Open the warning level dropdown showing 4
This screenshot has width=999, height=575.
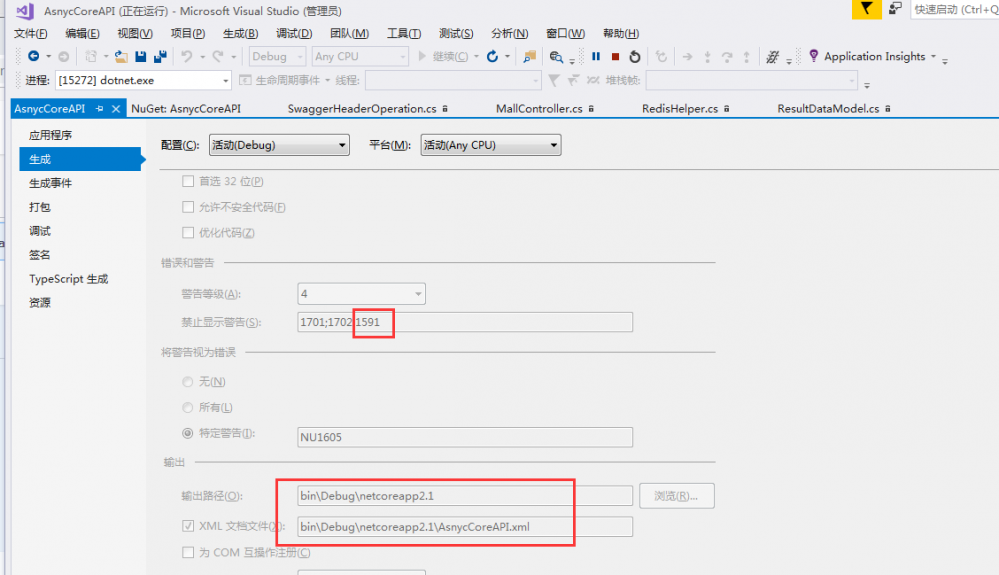(x=361, y=294)
